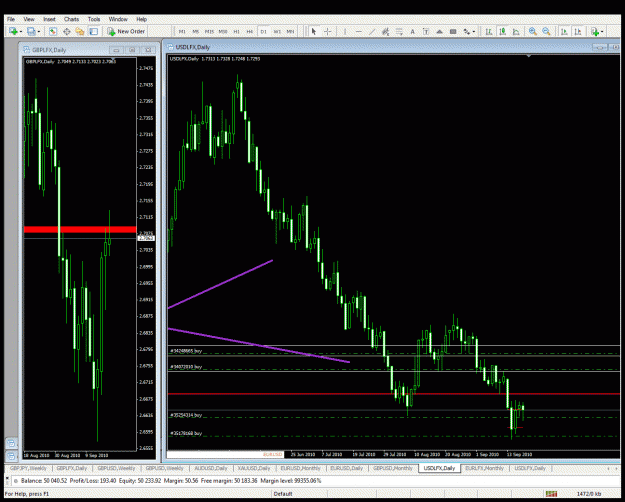Switch to XAUUSD,Daily chart tab
This screenshot has height=502, width=625.
254,468
